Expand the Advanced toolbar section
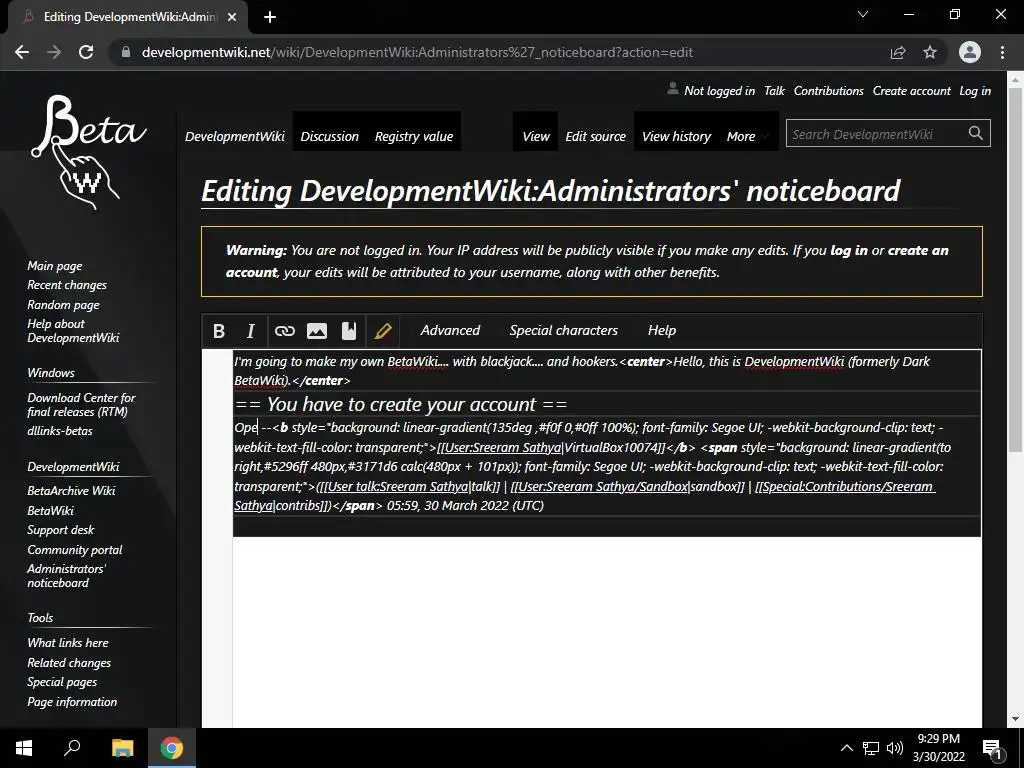Viewport: 1024px width, 768px height. tap(450, 330)
